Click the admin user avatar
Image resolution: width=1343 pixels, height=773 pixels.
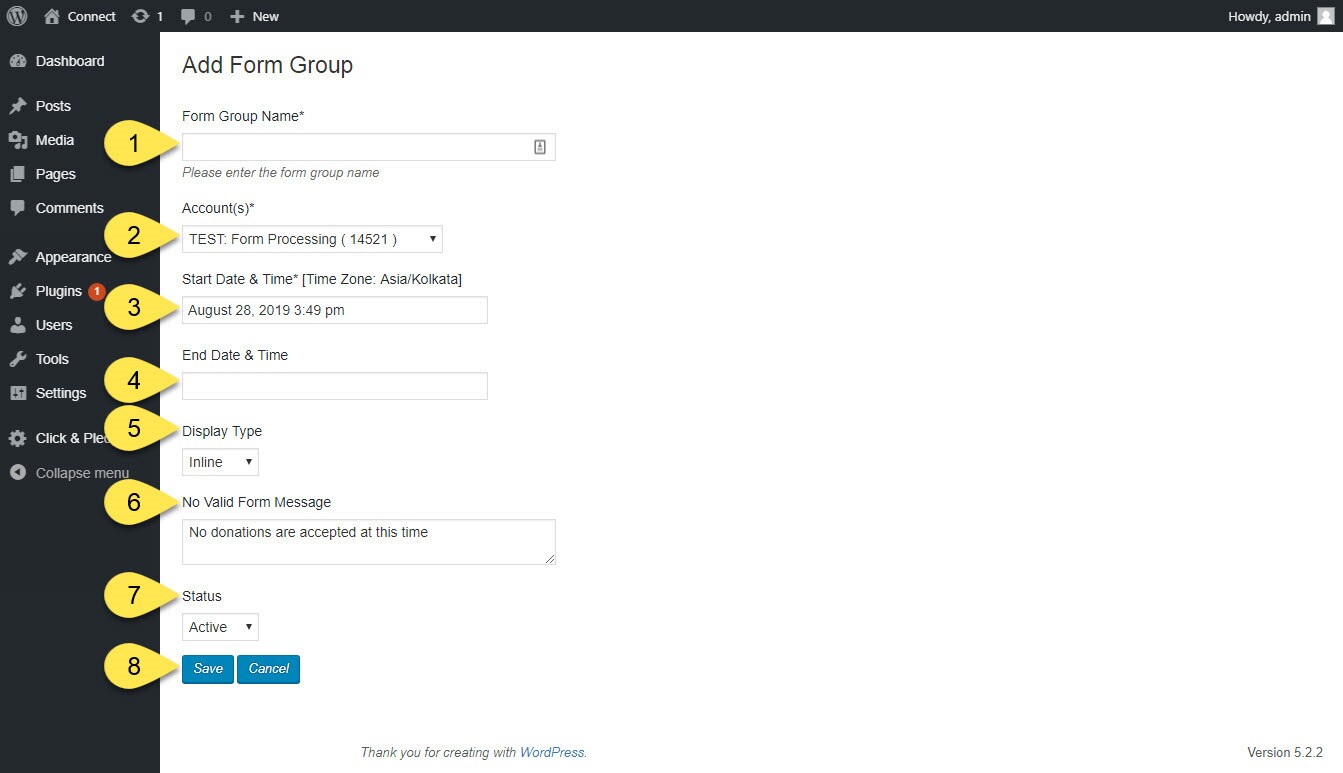(1326, 16)
